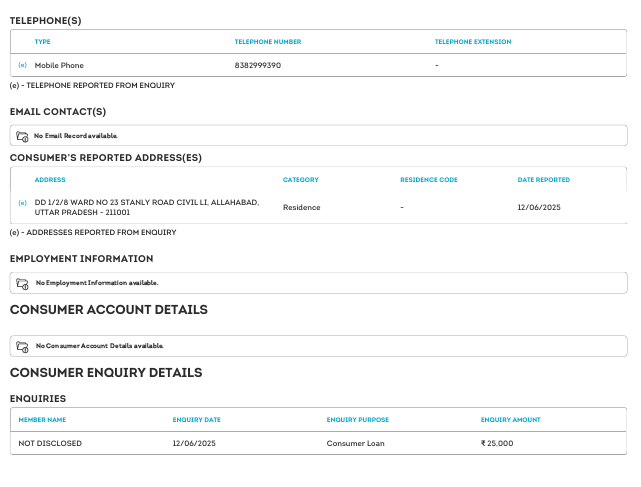Click the MEMBER NAME column header

pos(42,420)
